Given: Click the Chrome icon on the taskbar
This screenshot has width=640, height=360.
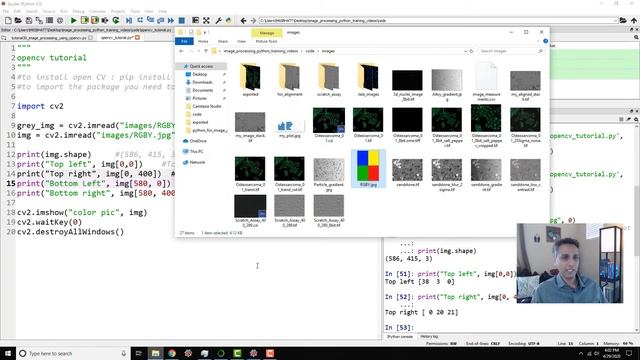Looking at the screenshot, I should coord(172,353).
